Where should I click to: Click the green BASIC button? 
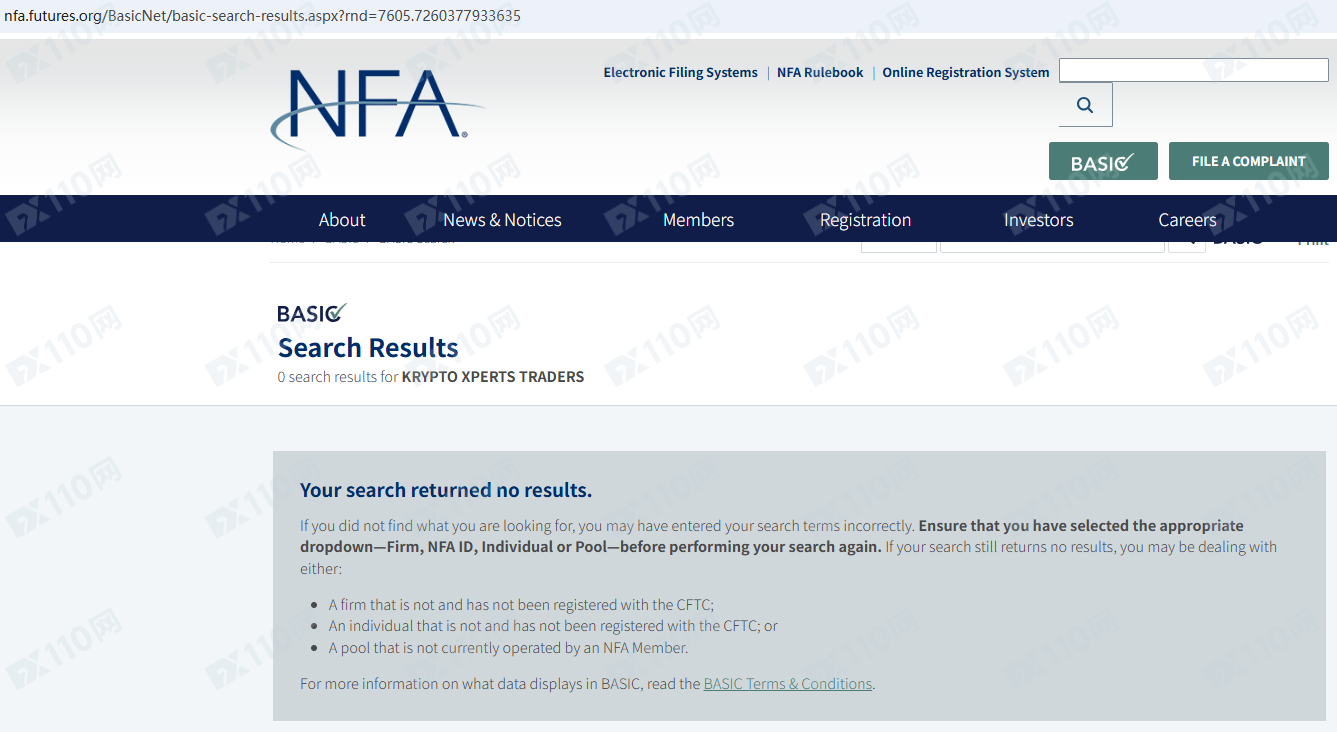click(x=1103, y=161)
